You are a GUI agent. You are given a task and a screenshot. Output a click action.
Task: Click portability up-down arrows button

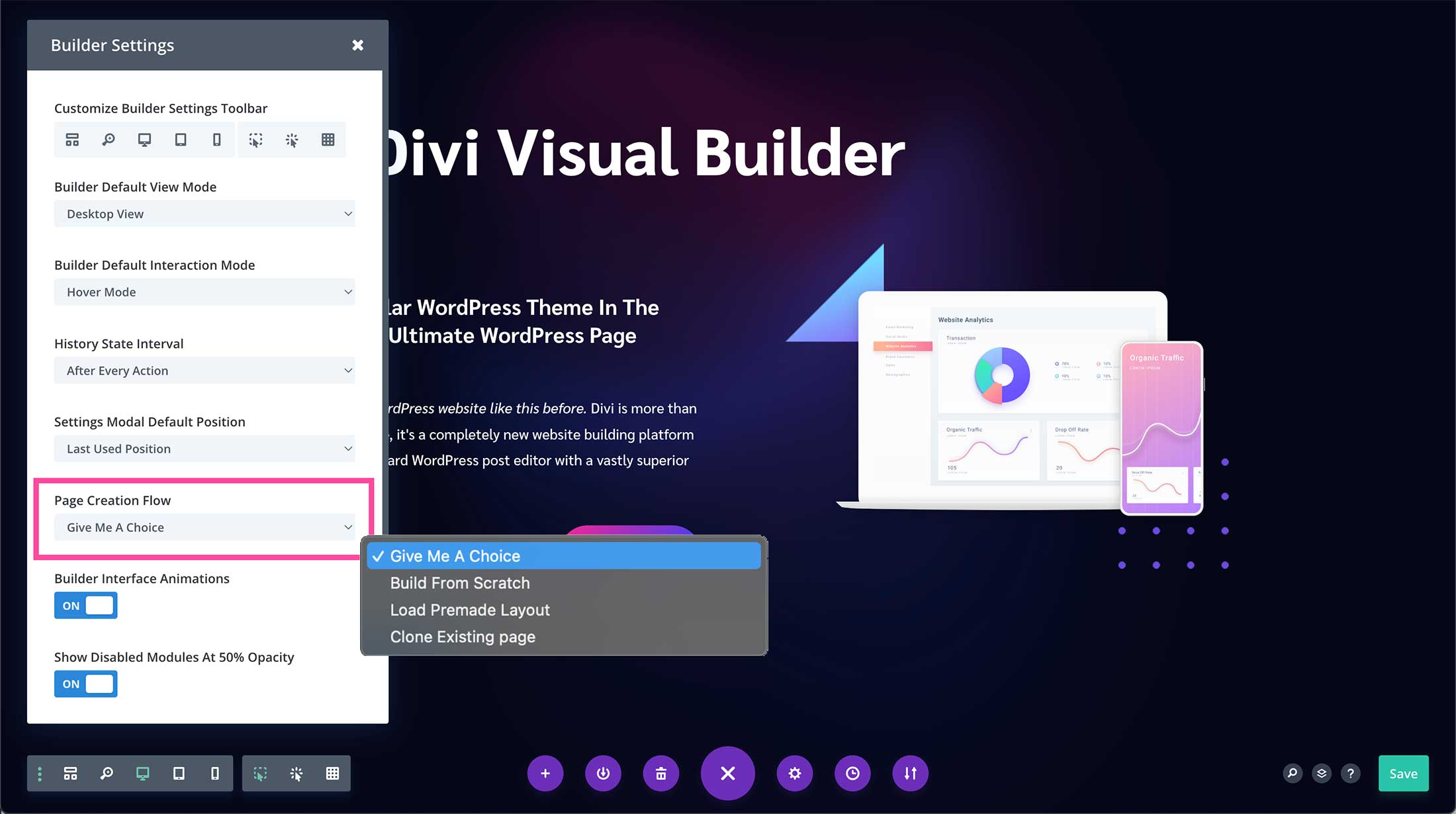point(910,773)
